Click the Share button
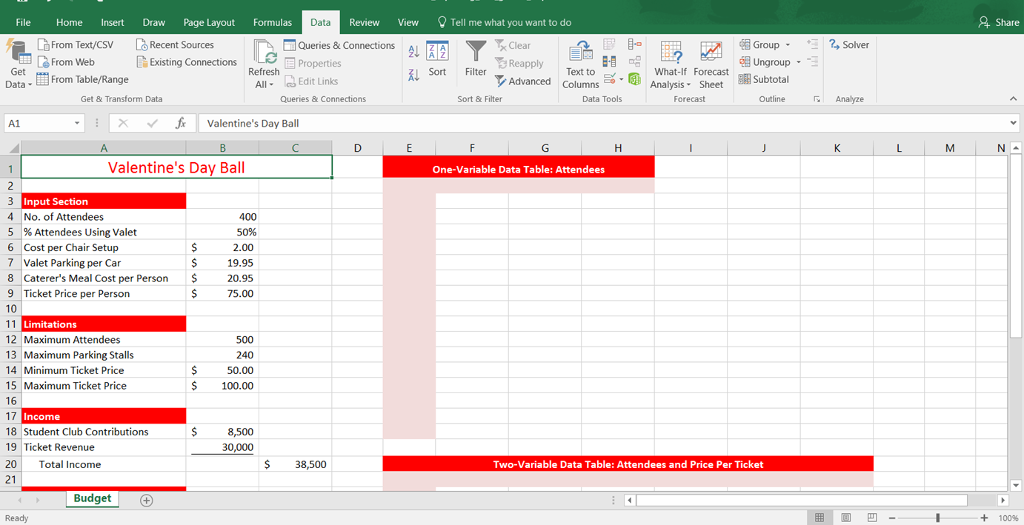Viewport: 1024px width, 525px height. (999, 22)
